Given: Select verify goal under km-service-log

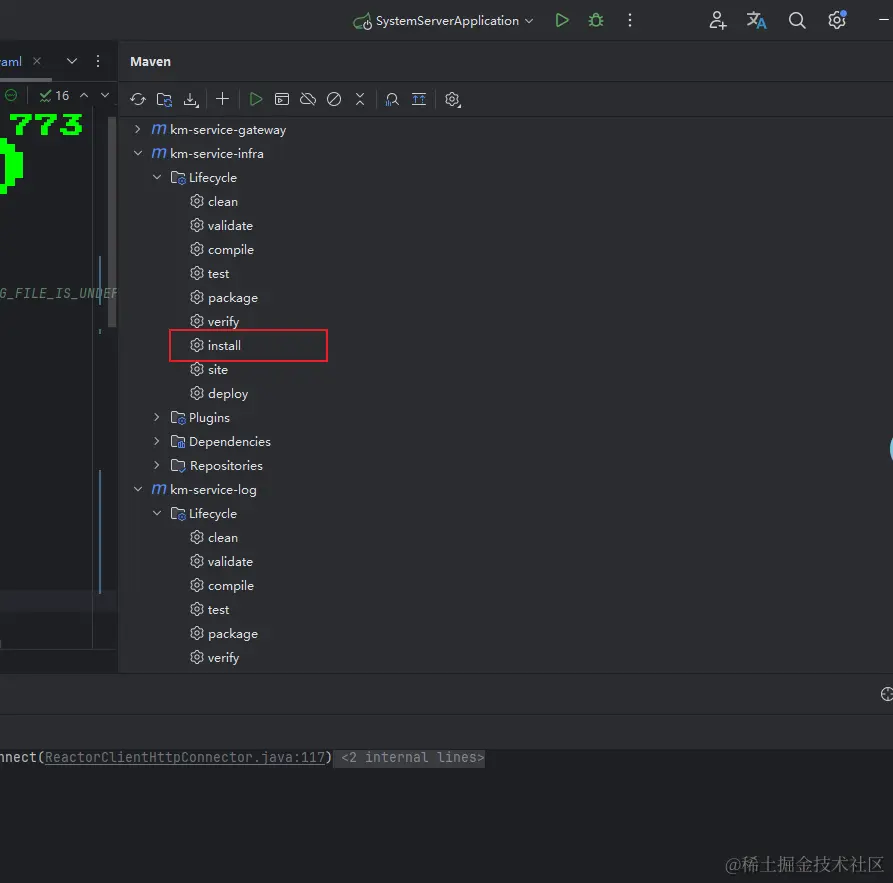Looking at the screenshot, I should [215, 657].
